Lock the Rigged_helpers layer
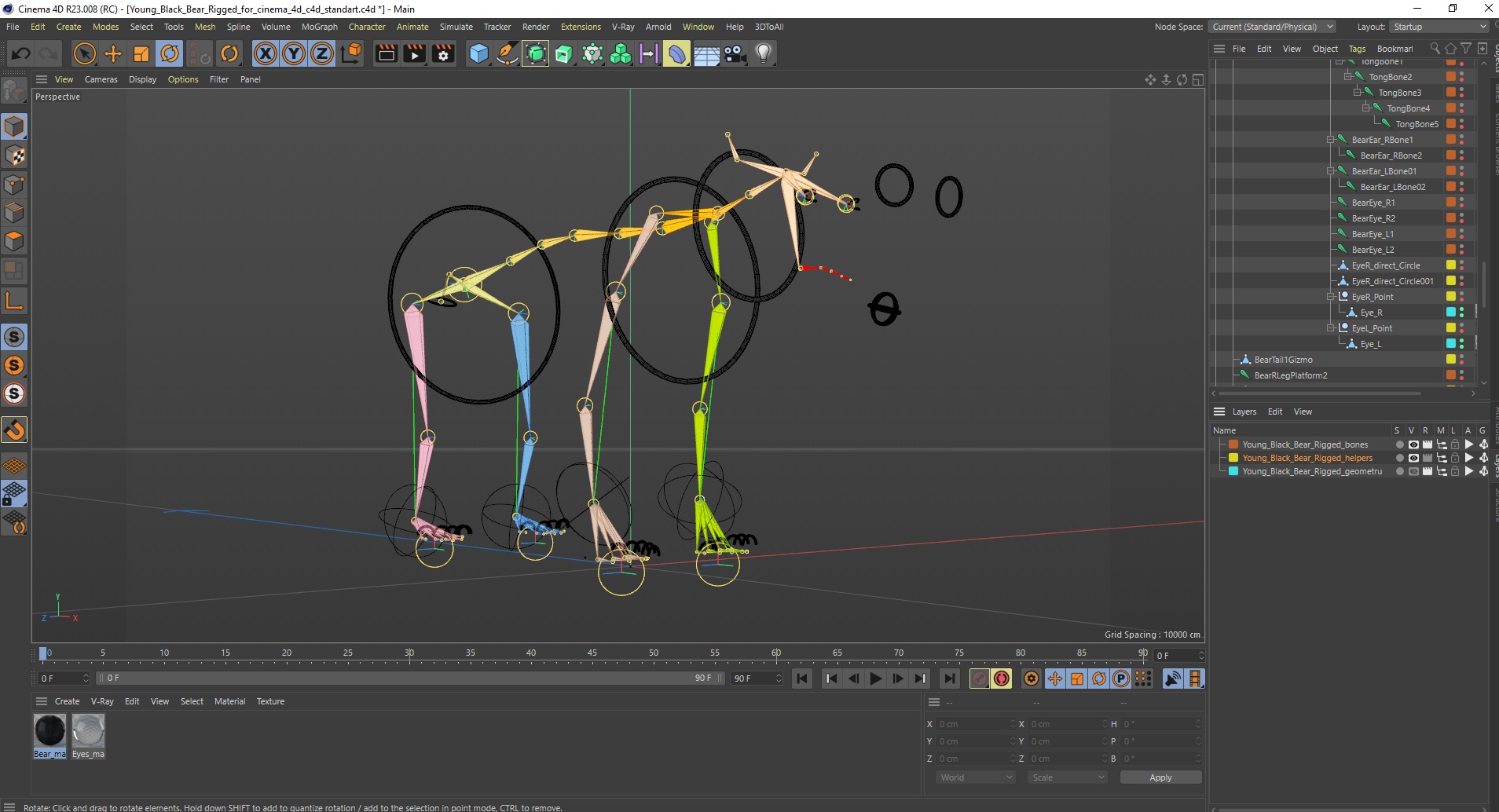Image resolution: width=1499 pixels, height=812 pixels. pyautogui.click(x=1454, y=458)
